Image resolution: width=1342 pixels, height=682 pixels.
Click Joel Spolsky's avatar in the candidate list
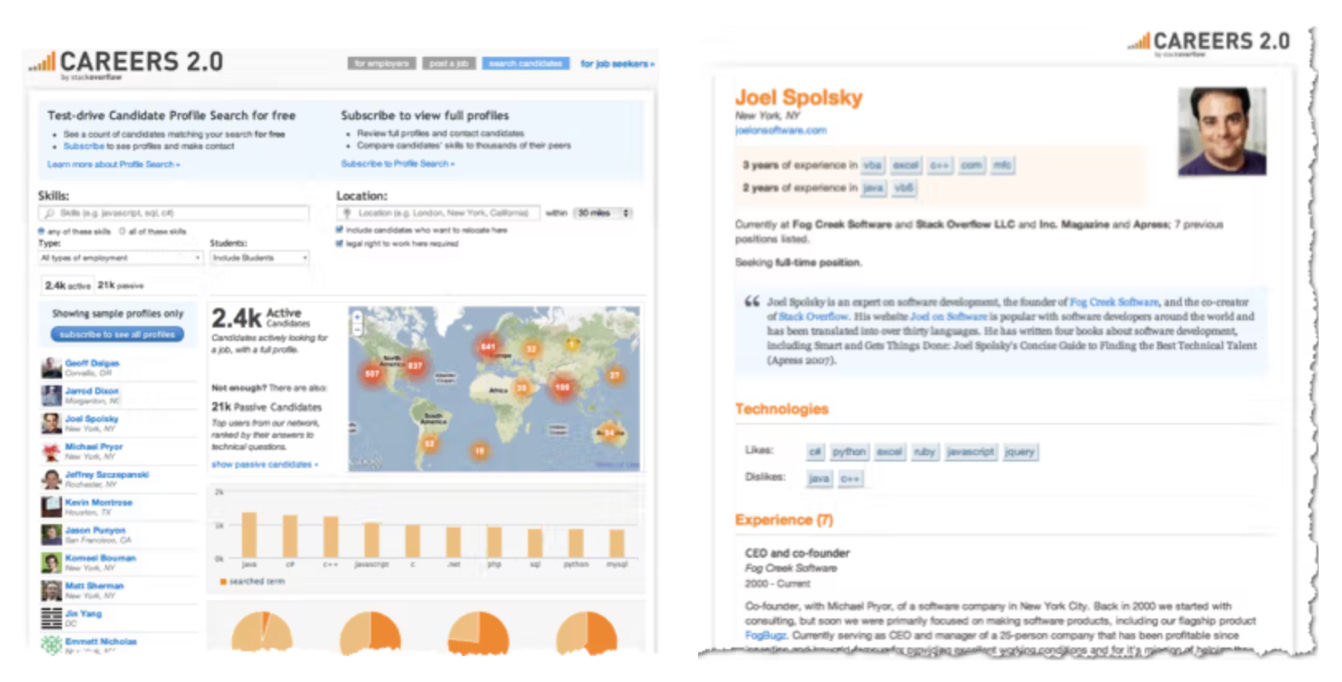[x=51, y=424]
